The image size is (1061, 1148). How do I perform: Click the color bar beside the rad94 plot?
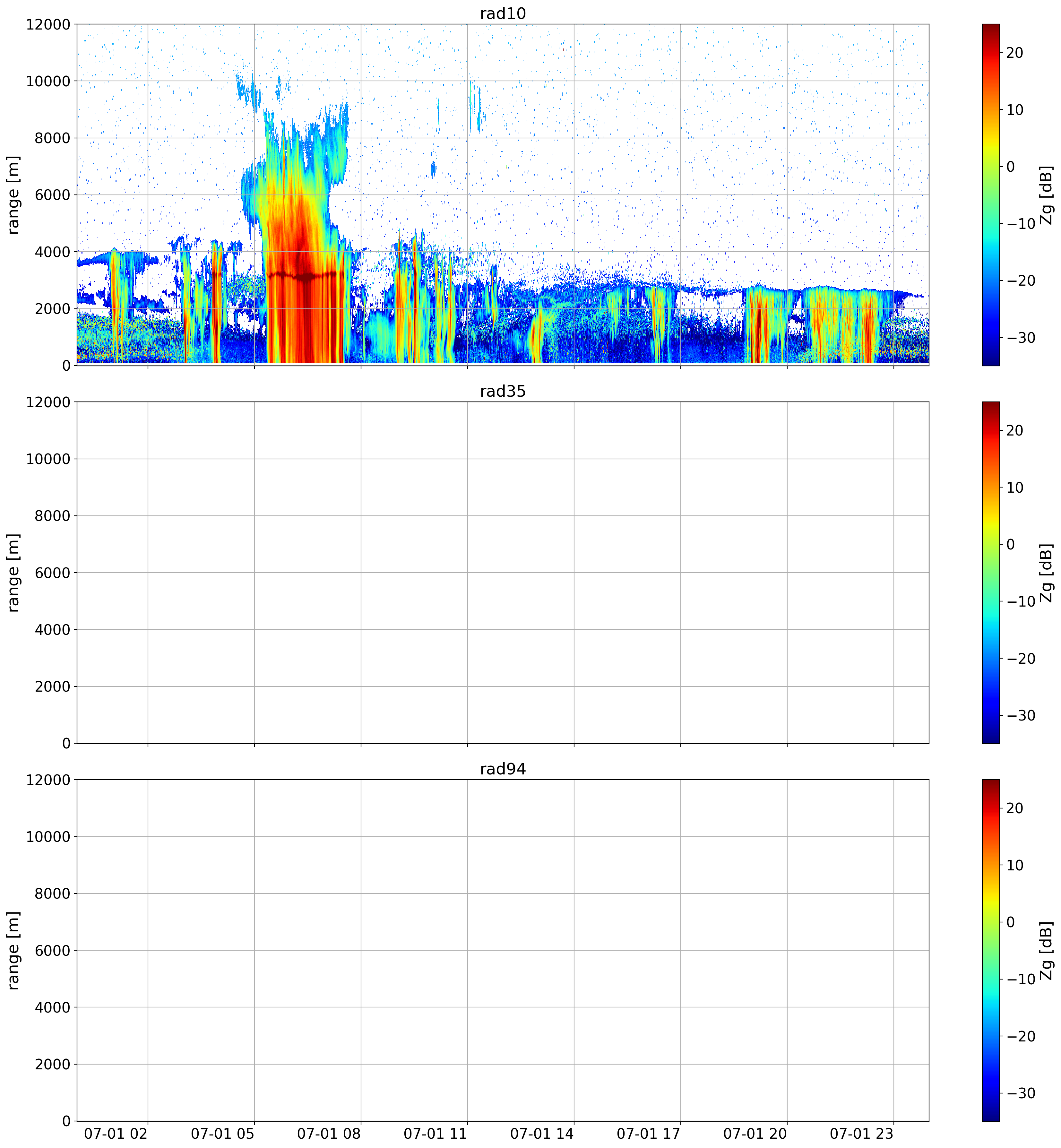(991, 950)
